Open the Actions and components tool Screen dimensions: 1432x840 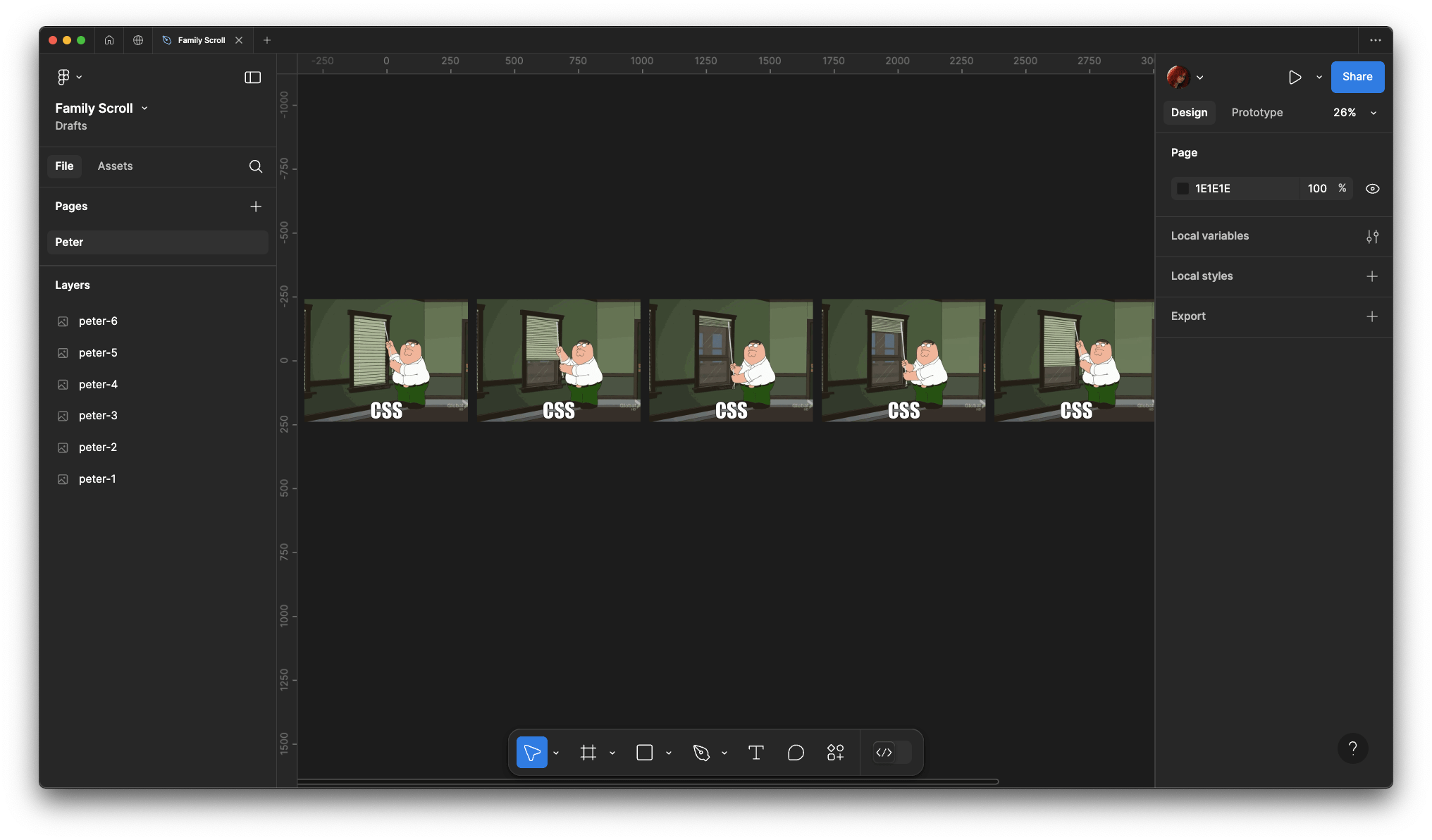click(x=835, y=753)
